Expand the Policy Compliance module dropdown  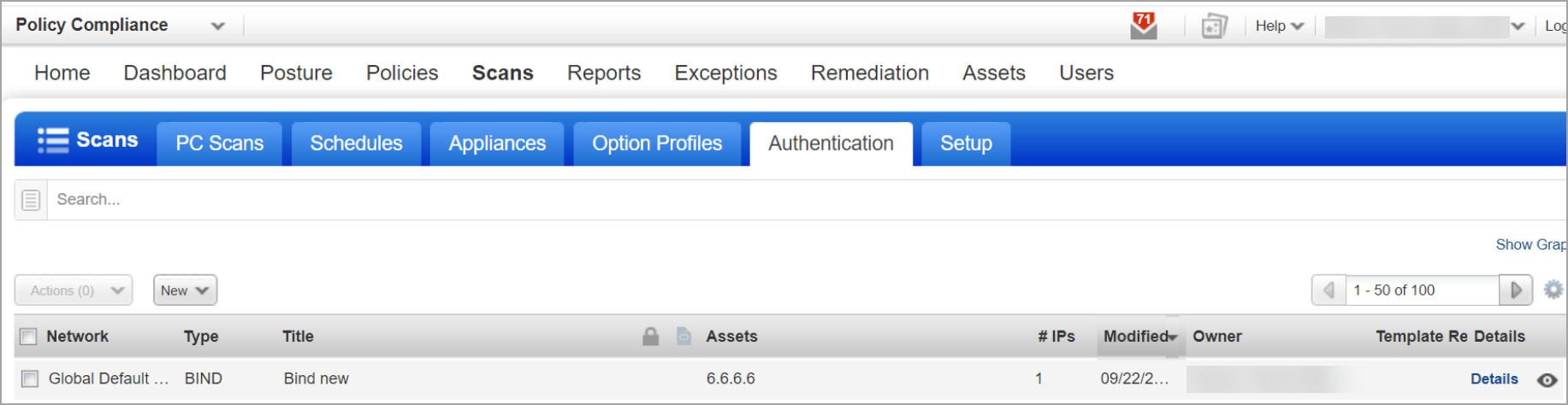tap(217, 26)
